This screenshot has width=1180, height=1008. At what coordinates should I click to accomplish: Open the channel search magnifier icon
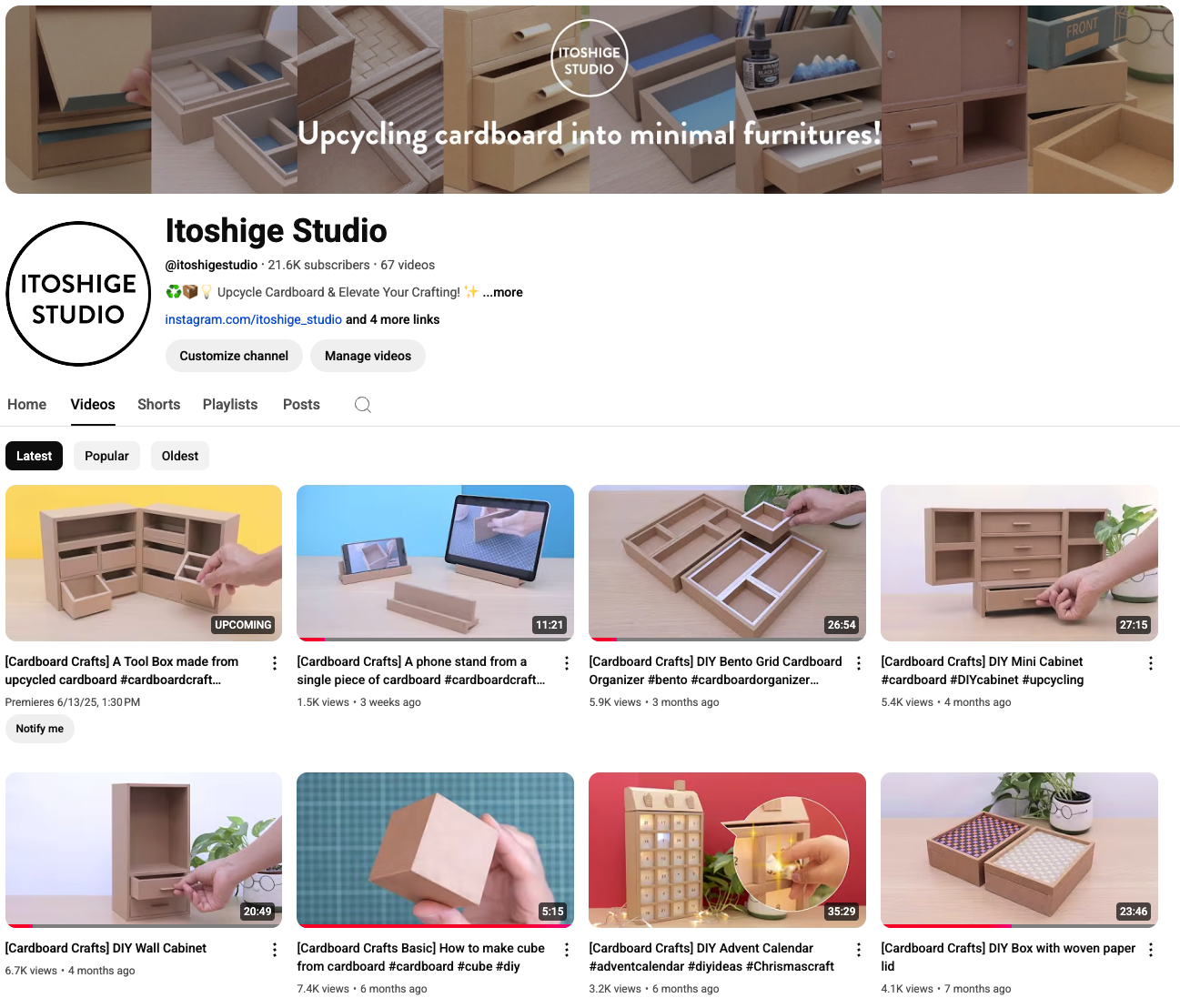click(363, 405)
